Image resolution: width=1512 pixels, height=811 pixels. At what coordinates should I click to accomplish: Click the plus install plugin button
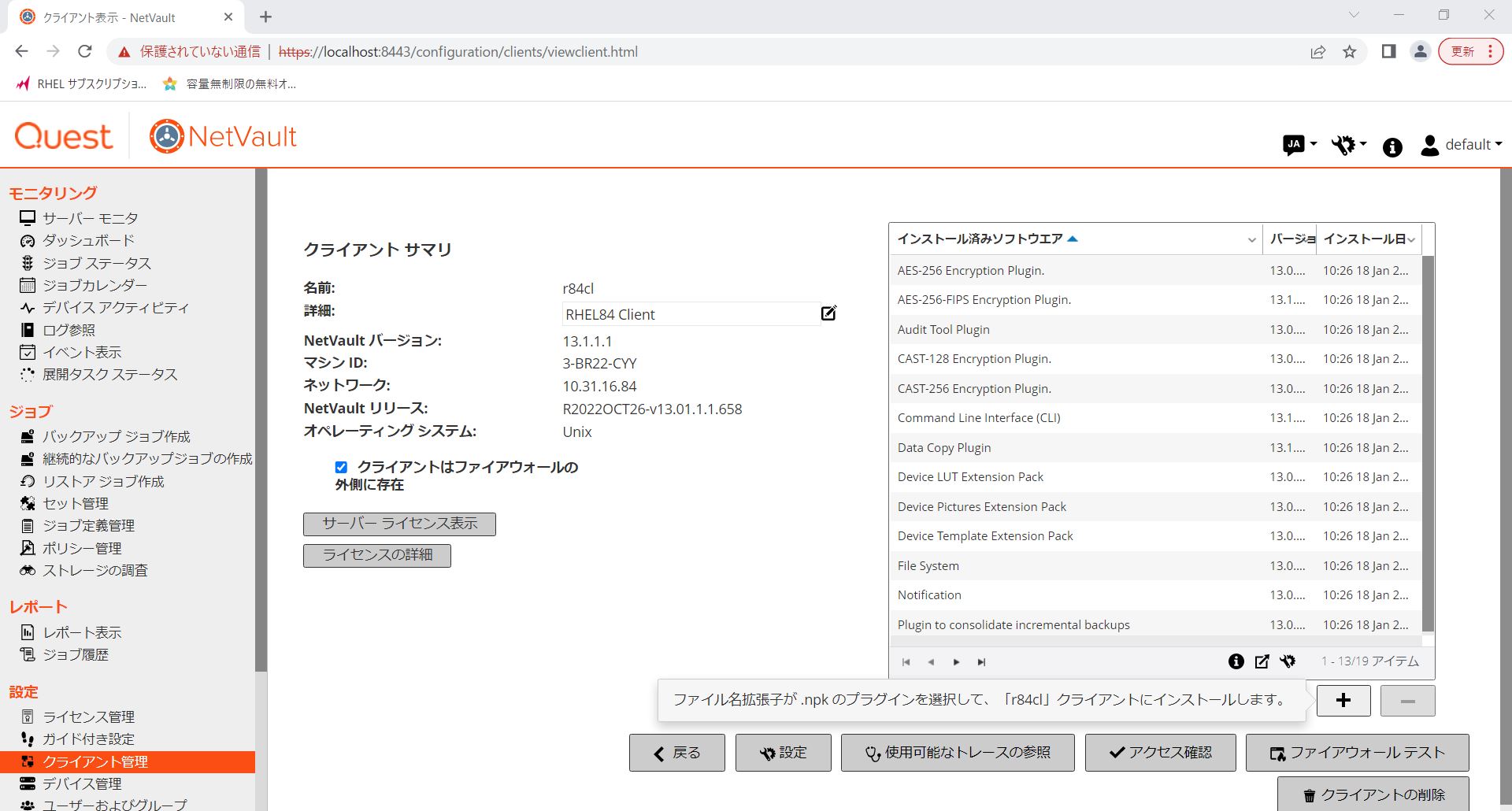coord(1343,701)
